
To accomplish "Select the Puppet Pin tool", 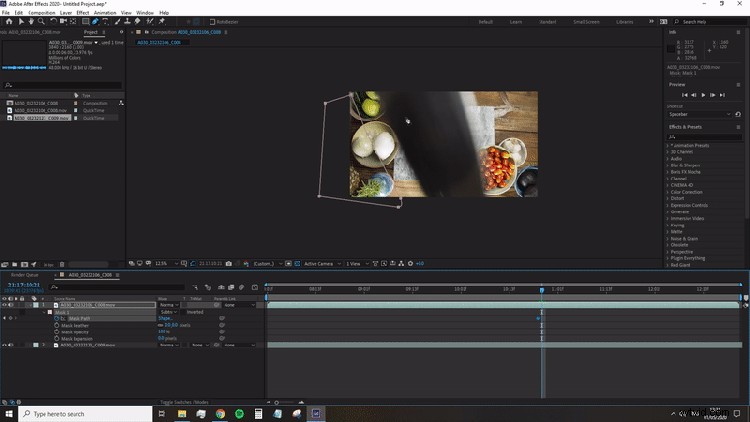I will point(162,22).
